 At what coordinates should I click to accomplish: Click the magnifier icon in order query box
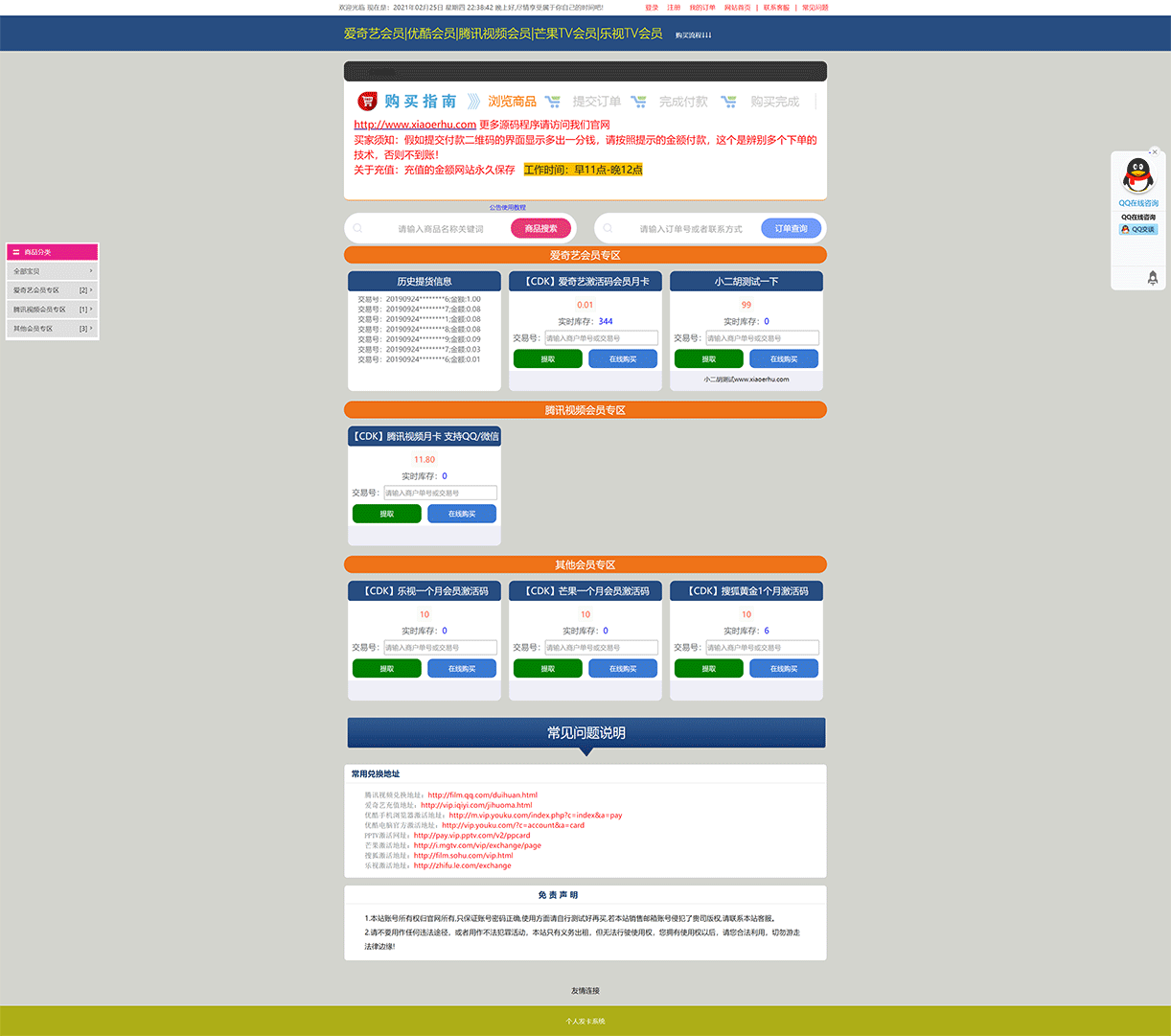tap(608, 228)
